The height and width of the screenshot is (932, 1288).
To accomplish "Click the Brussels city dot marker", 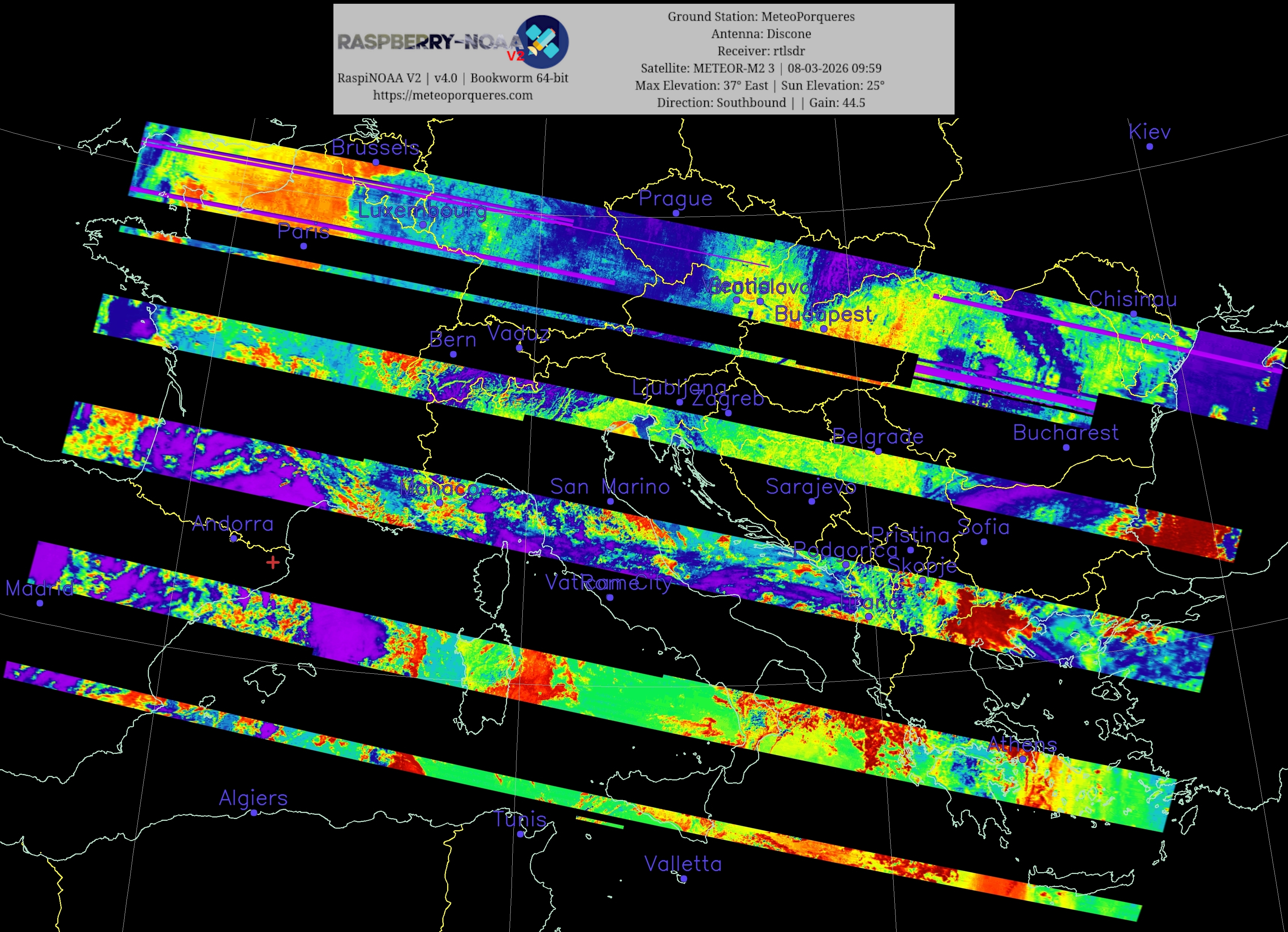I will pos(376,162).
